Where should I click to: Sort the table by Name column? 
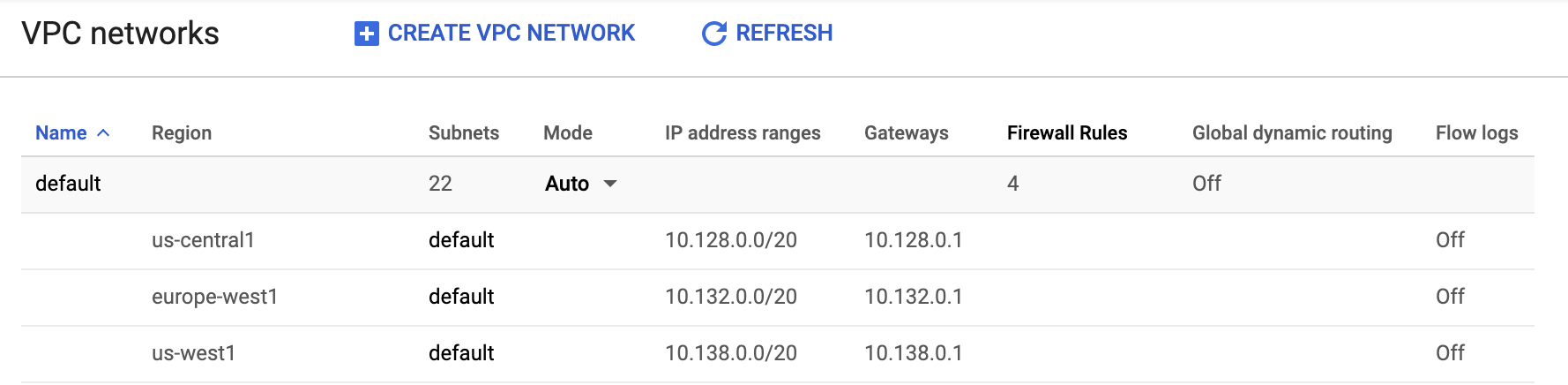[61, 133]
